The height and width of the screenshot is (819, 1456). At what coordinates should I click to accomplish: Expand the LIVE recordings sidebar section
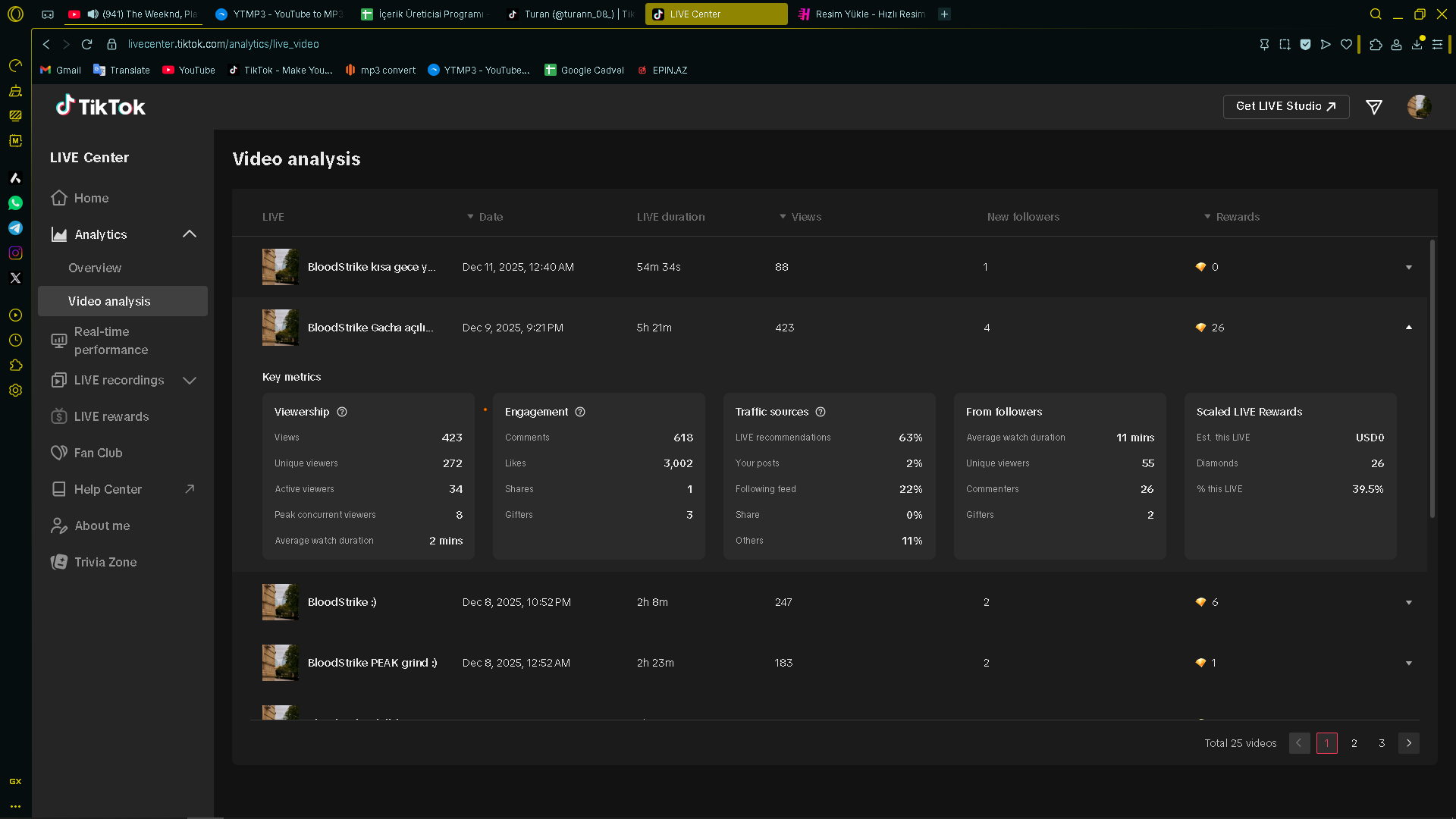[x=190, y=380]
